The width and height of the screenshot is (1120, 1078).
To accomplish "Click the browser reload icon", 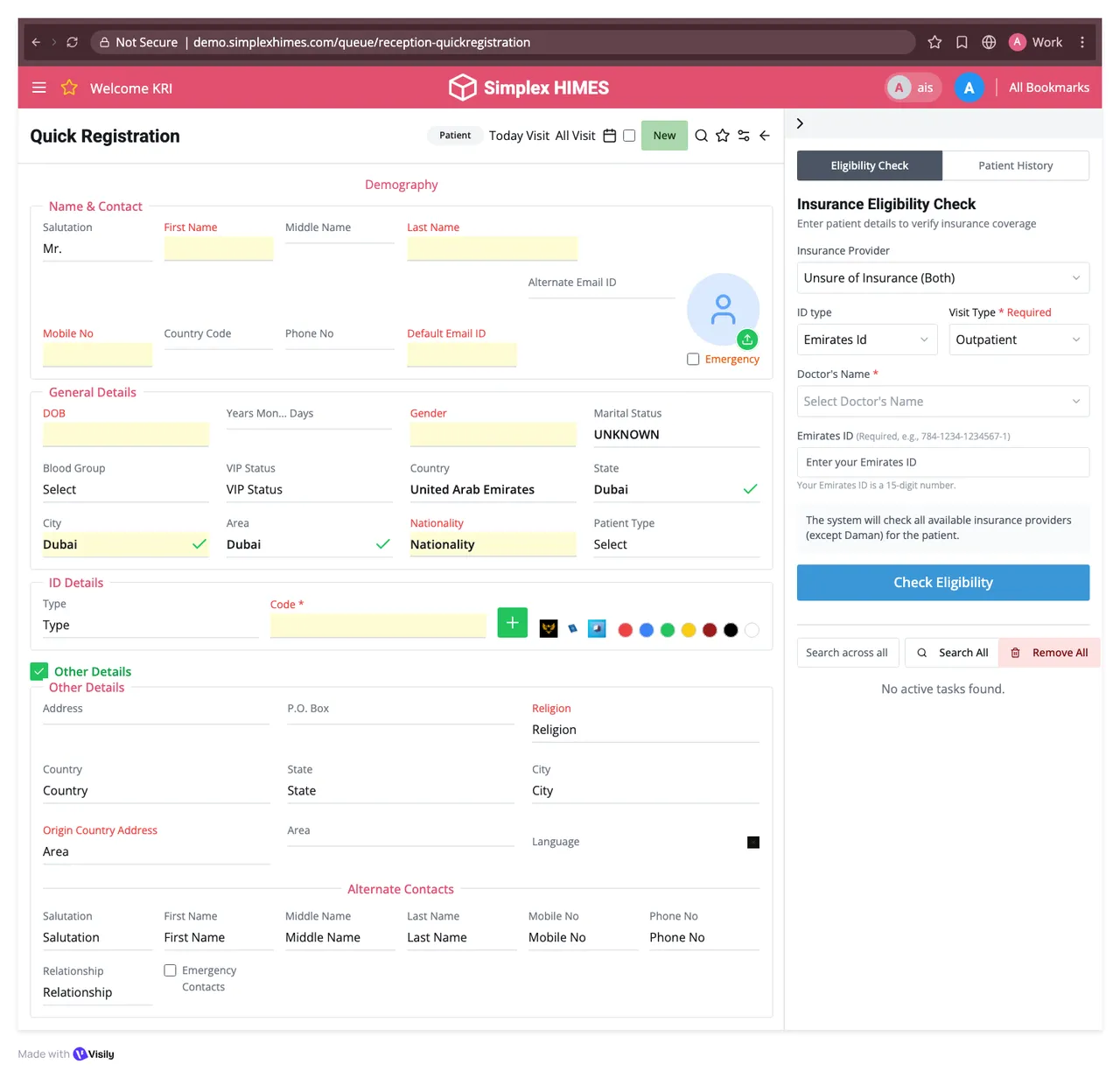I will click(73, 42).
